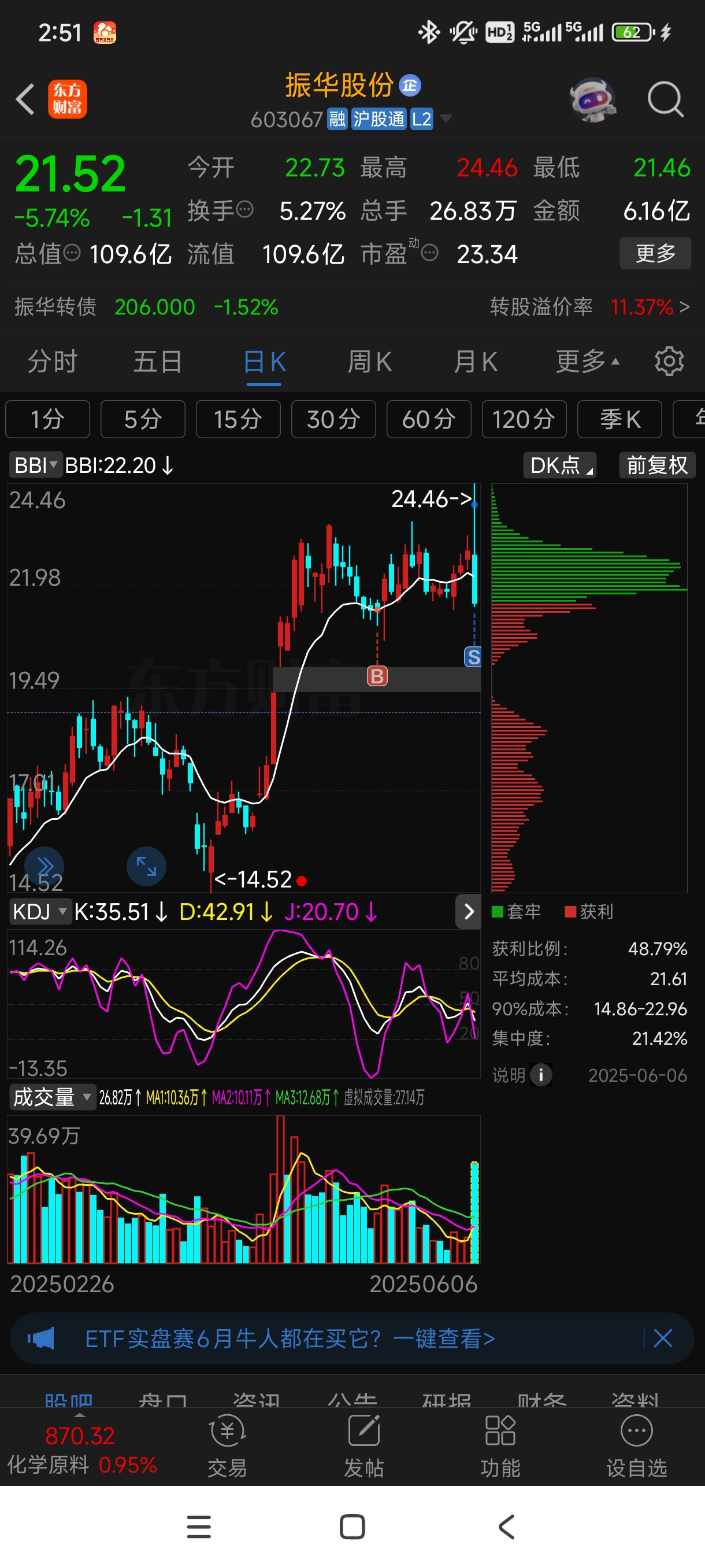Expand stock code dropdown triangle
This screenshot has height=1568, width=705.
pyautogui.click(x=446, y=118)
